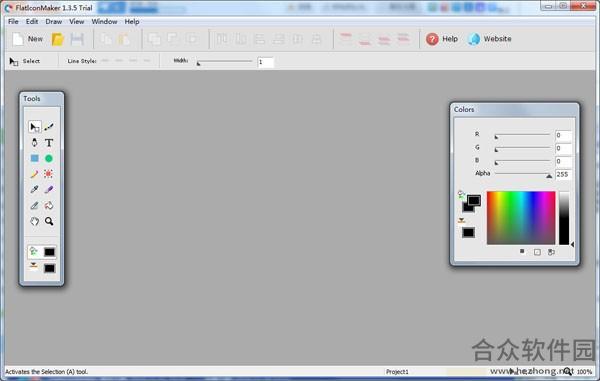
Task: Click the R value input box
Action: [563, 135]
